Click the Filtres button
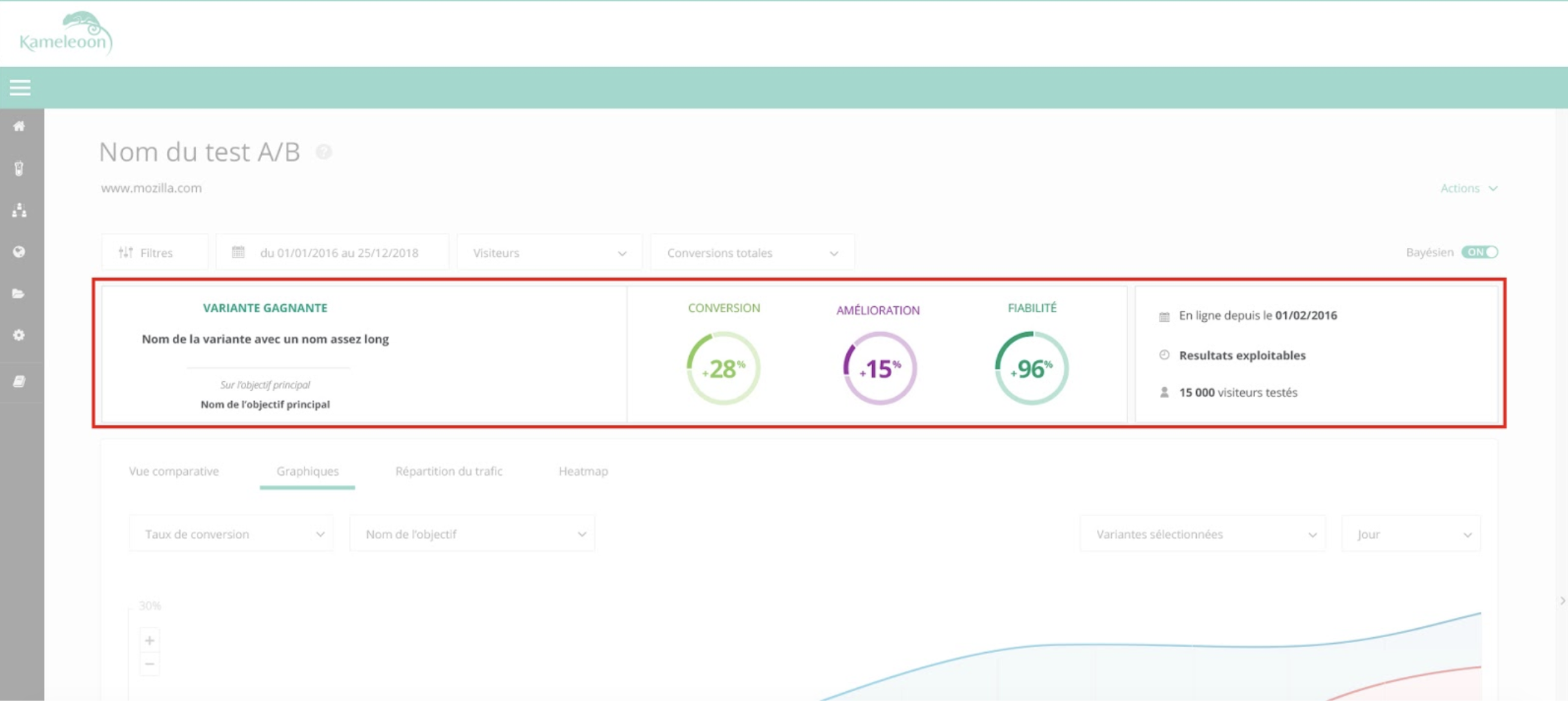Image resolution: width=1568 pixels, height=701 pixels. (155, 252)
